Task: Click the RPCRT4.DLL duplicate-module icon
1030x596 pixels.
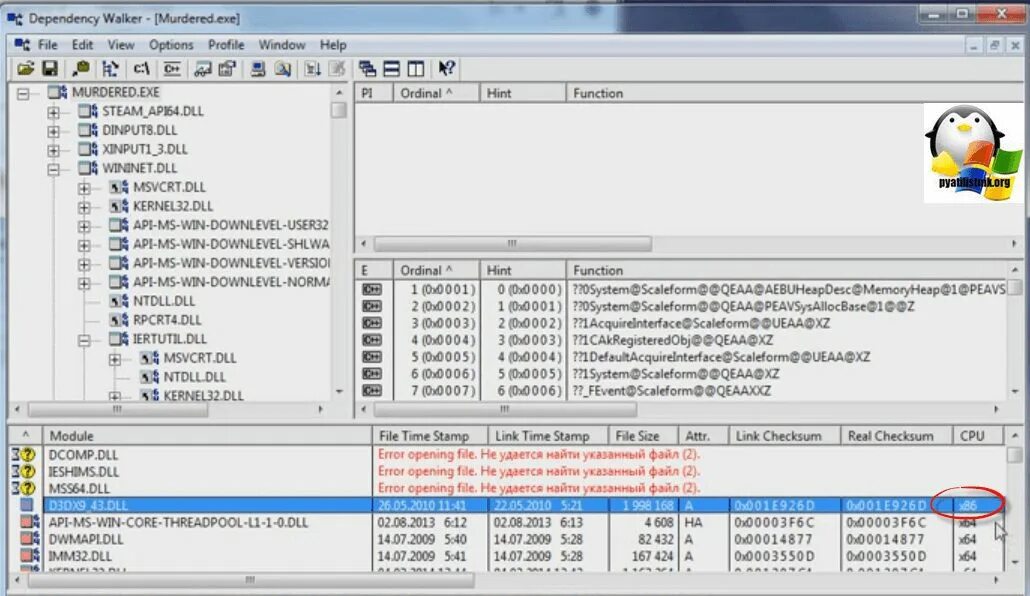Action: (119, 320)
